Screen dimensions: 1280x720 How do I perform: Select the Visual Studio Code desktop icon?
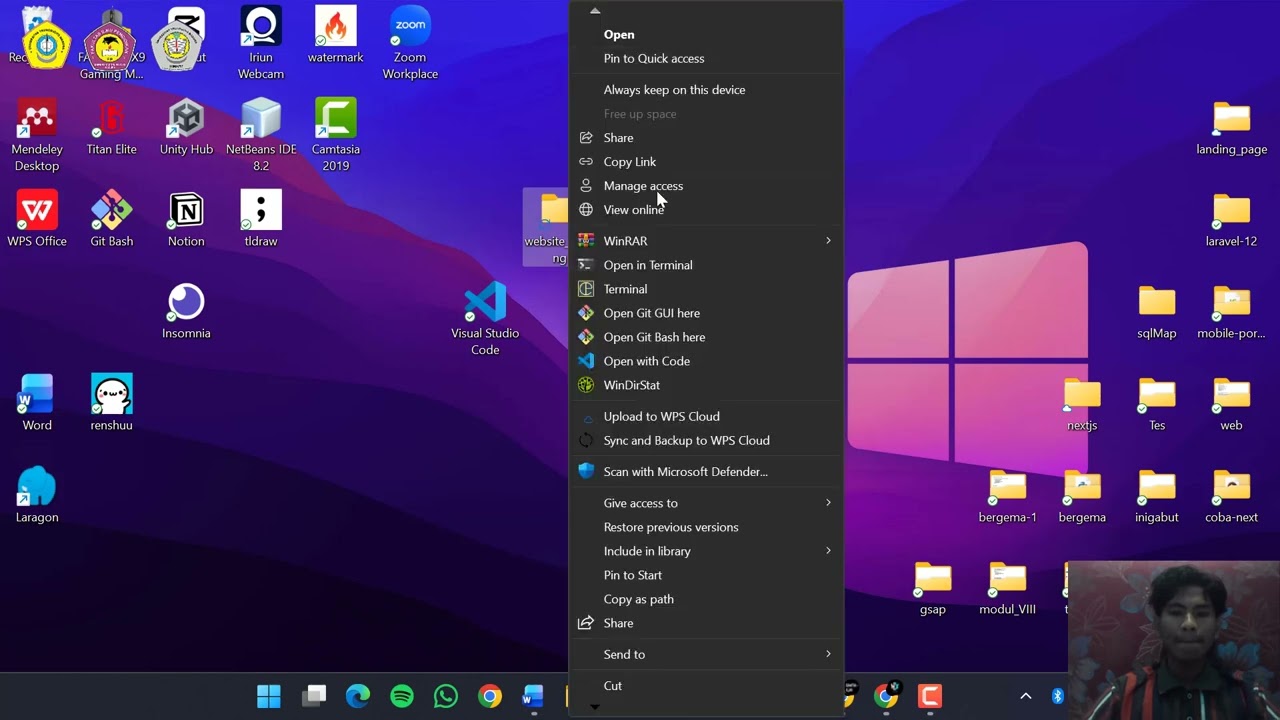[485, 319]
